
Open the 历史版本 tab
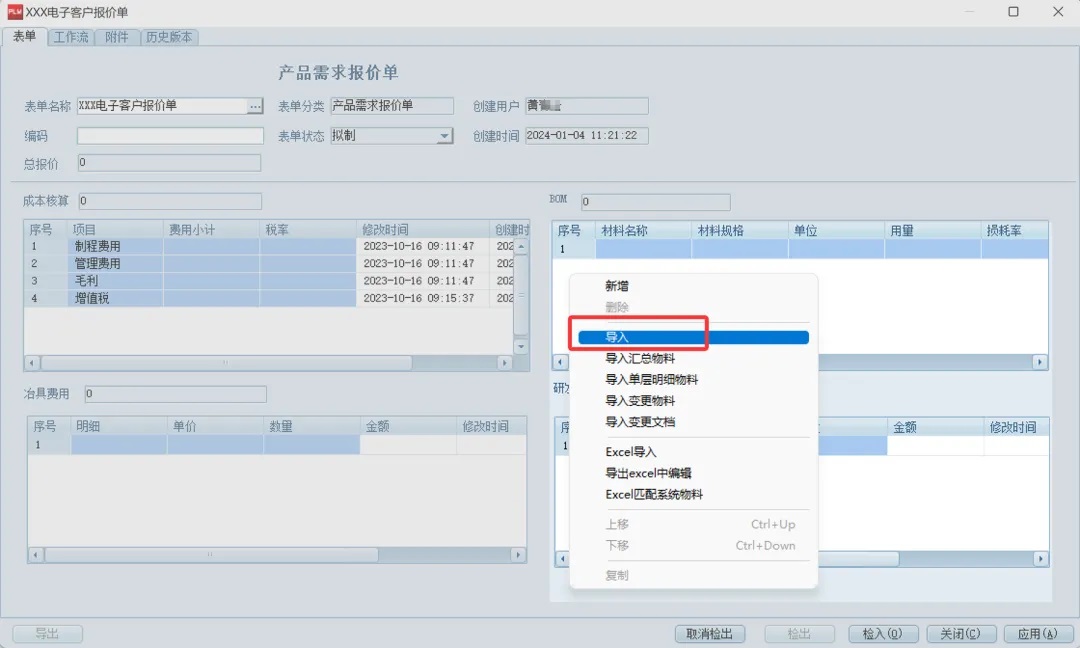169,37
